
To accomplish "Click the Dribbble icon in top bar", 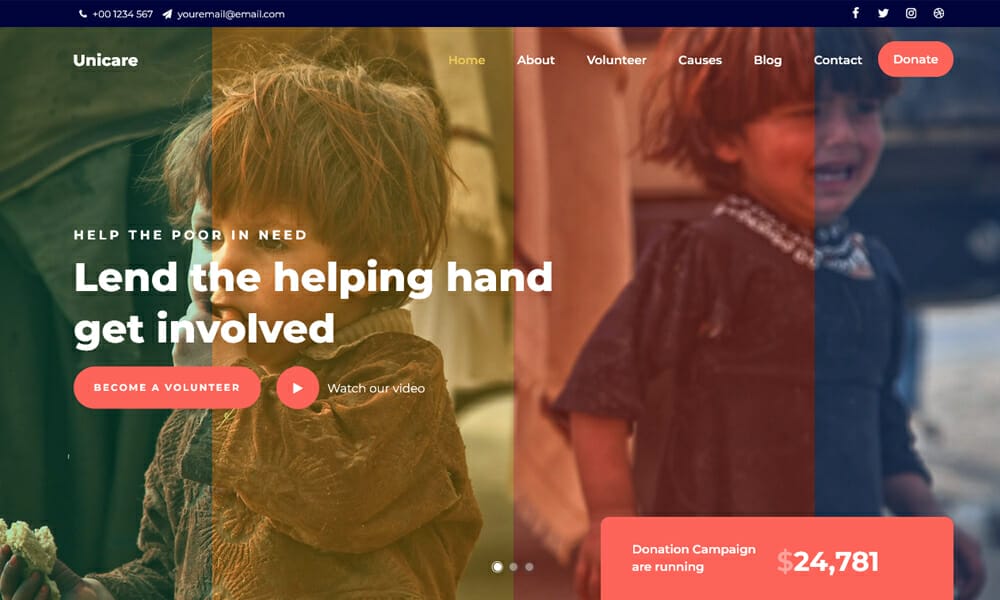I will (x=939, y=13).
